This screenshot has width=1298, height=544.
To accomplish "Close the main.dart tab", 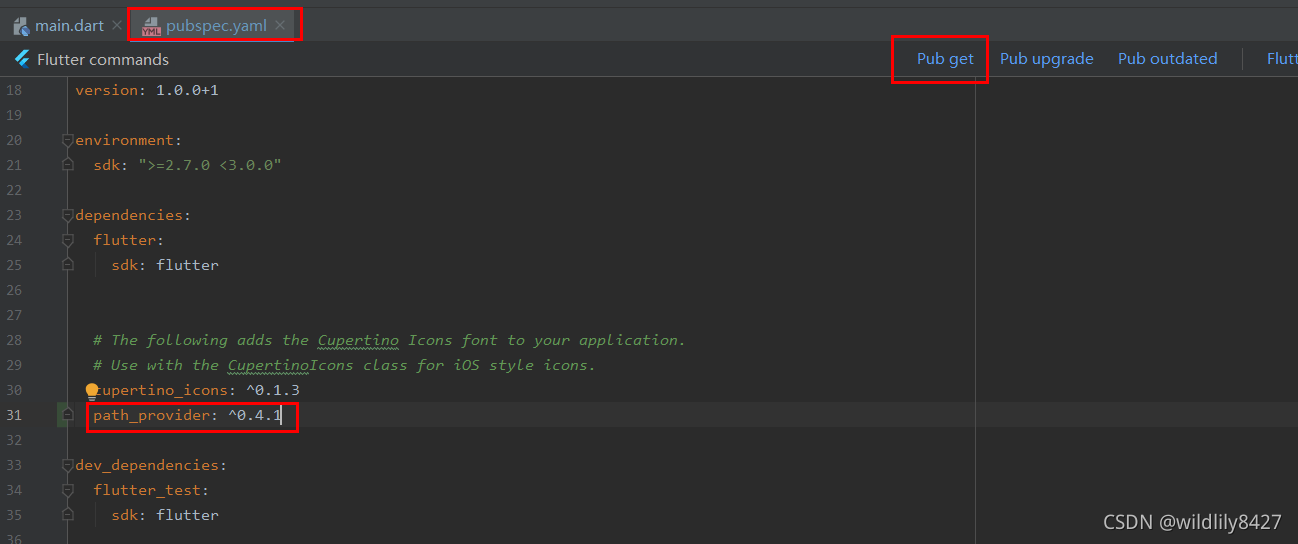I will point(117,26).
